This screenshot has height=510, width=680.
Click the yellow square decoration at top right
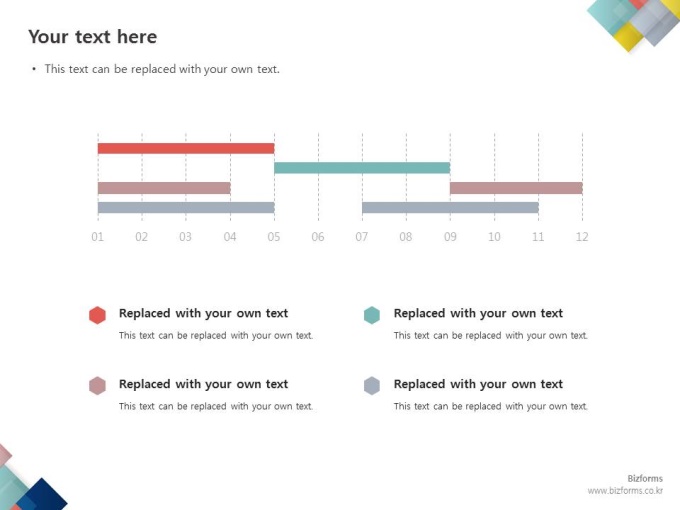point(627,40)
